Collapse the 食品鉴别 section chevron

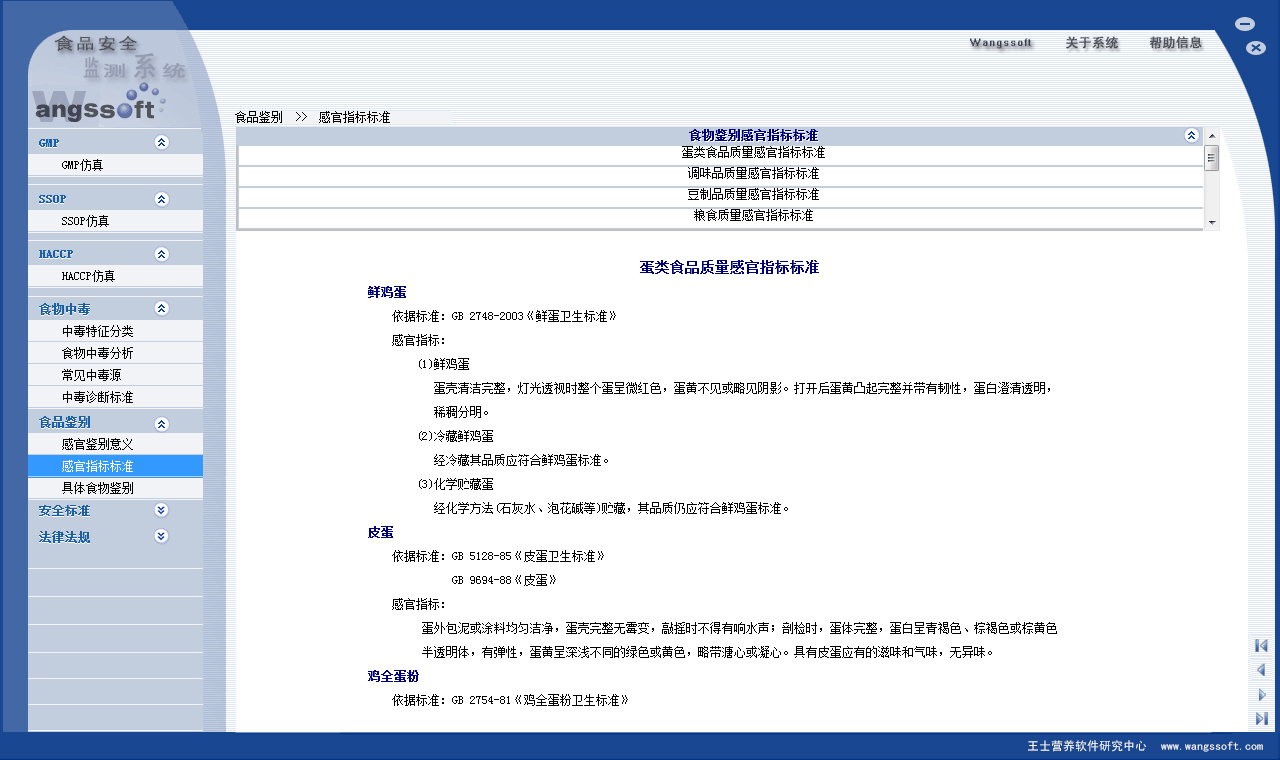point(162,423)
